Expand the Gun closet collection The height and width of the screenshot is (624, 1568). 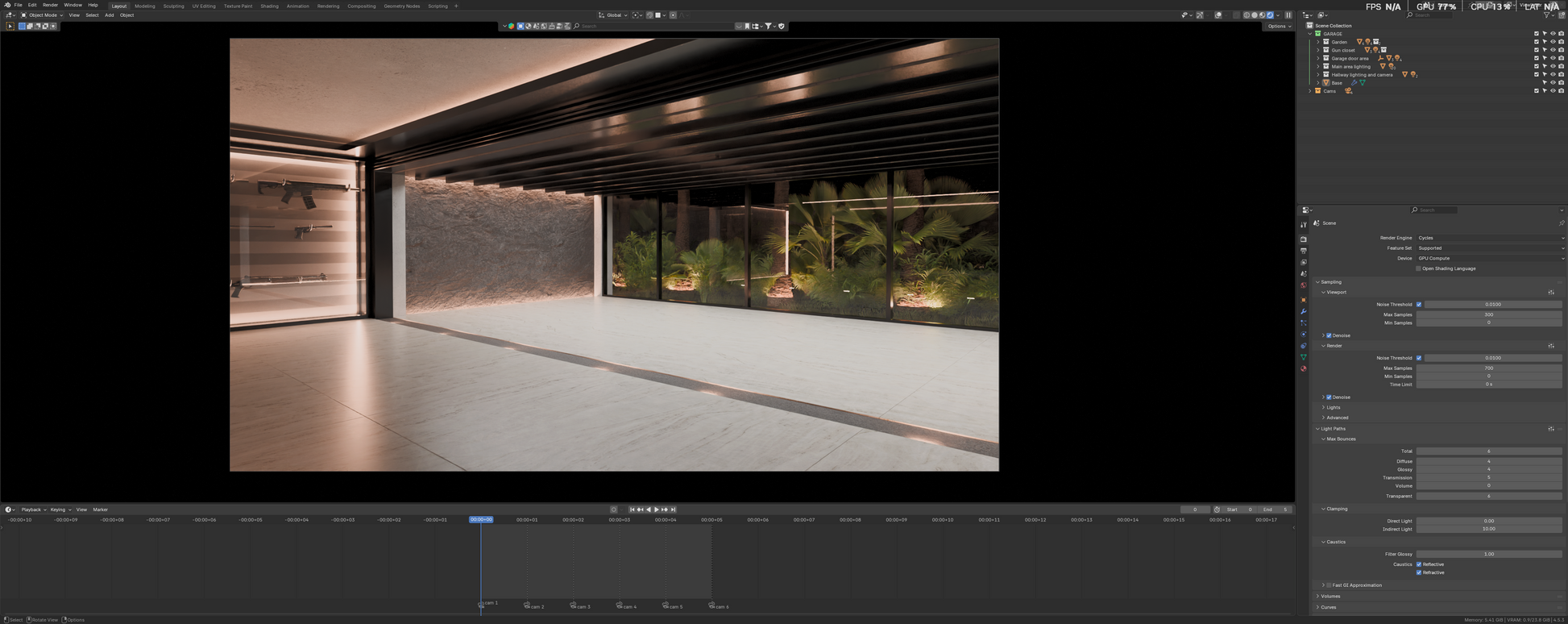[x=1318, y=50]
